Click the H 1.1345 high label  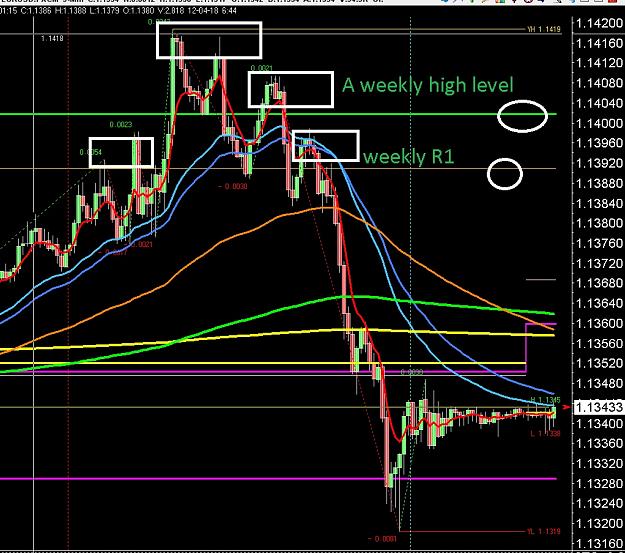(x=545, y=400)
